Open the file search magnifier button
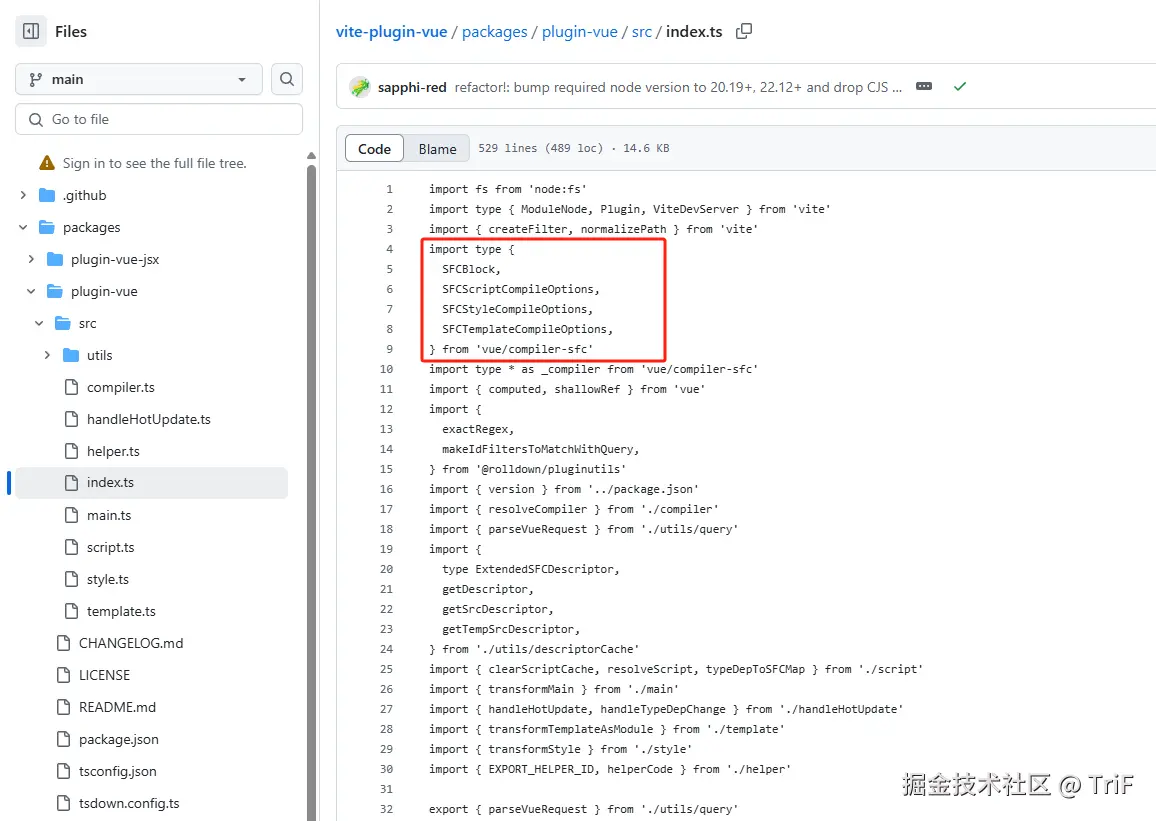The width and height of the screenshot is (1156, 821). tap(287, 79)
